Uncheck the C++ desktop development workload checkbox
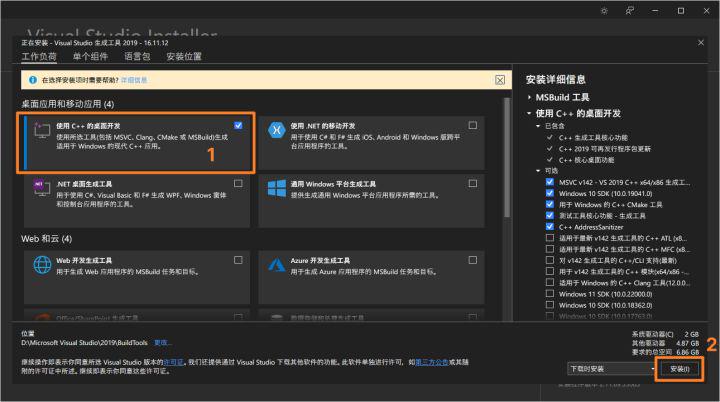Screen dimensions: 720x402 pos(238,125)
